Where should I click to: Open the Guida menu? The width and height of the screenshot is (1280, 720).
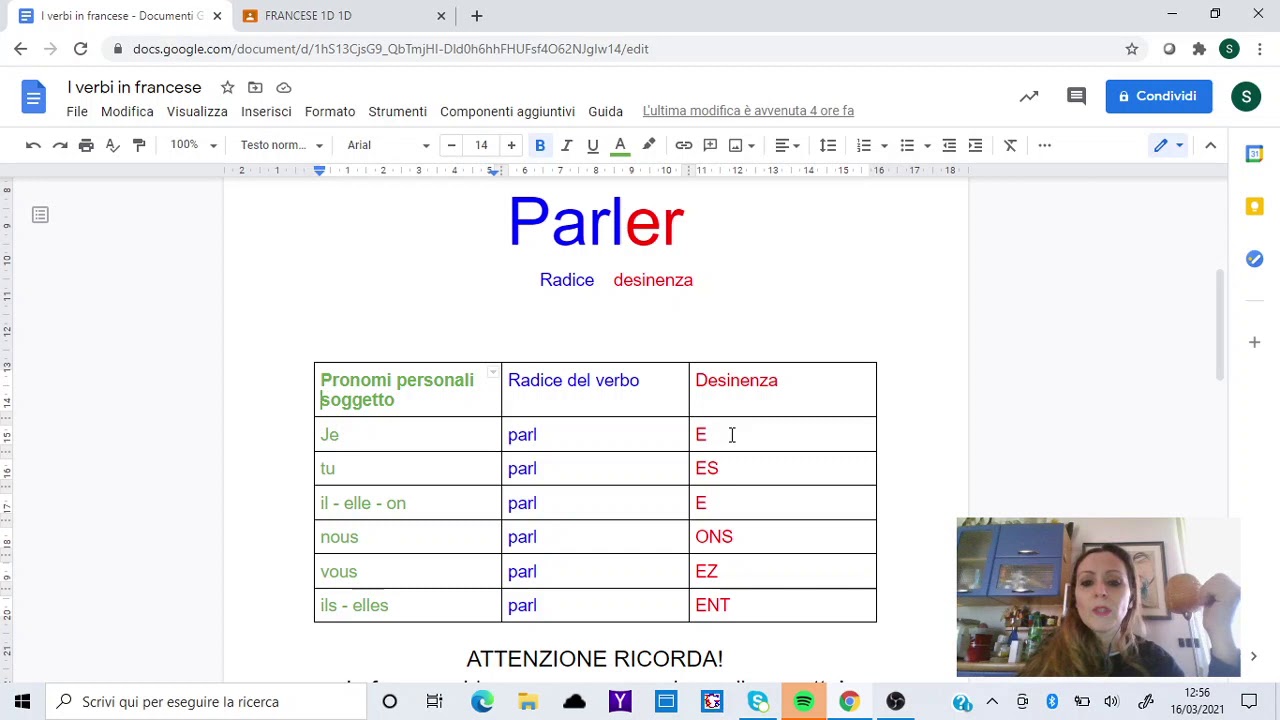(x=605, y=111)
